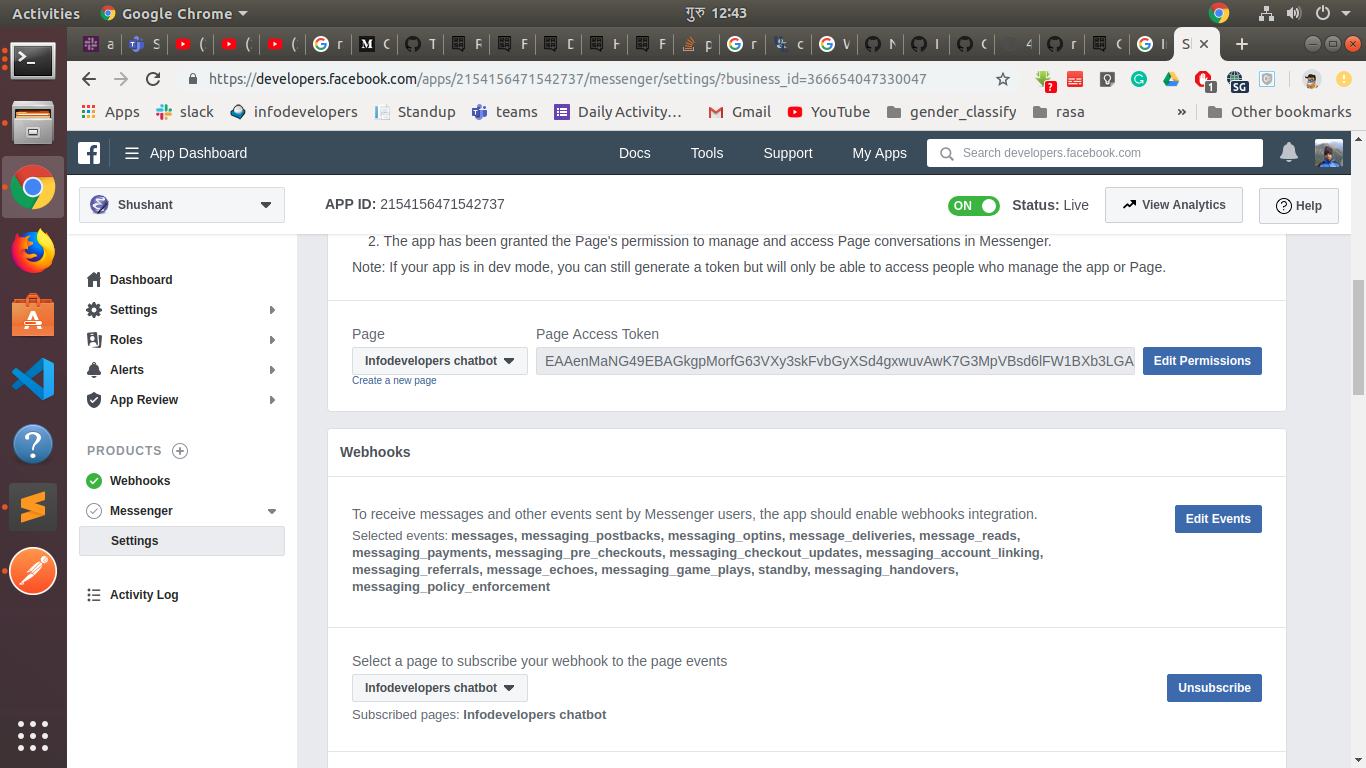The height and width of the screenshot is (768, 1366).
Task: Unsubscribe the Infodevelopers chatbot page
Action: 1213,688
